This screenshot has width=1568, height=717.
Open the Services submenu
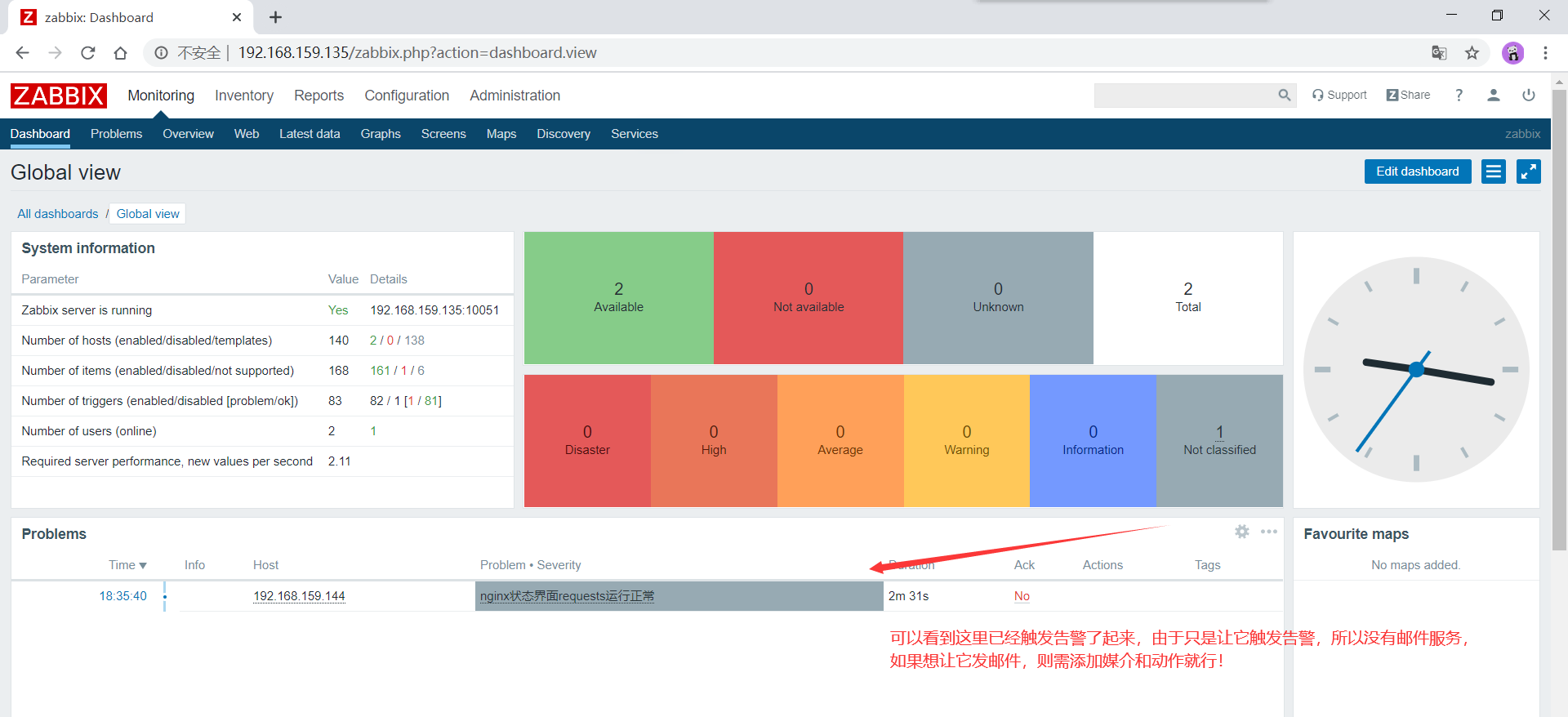(635, 134)
